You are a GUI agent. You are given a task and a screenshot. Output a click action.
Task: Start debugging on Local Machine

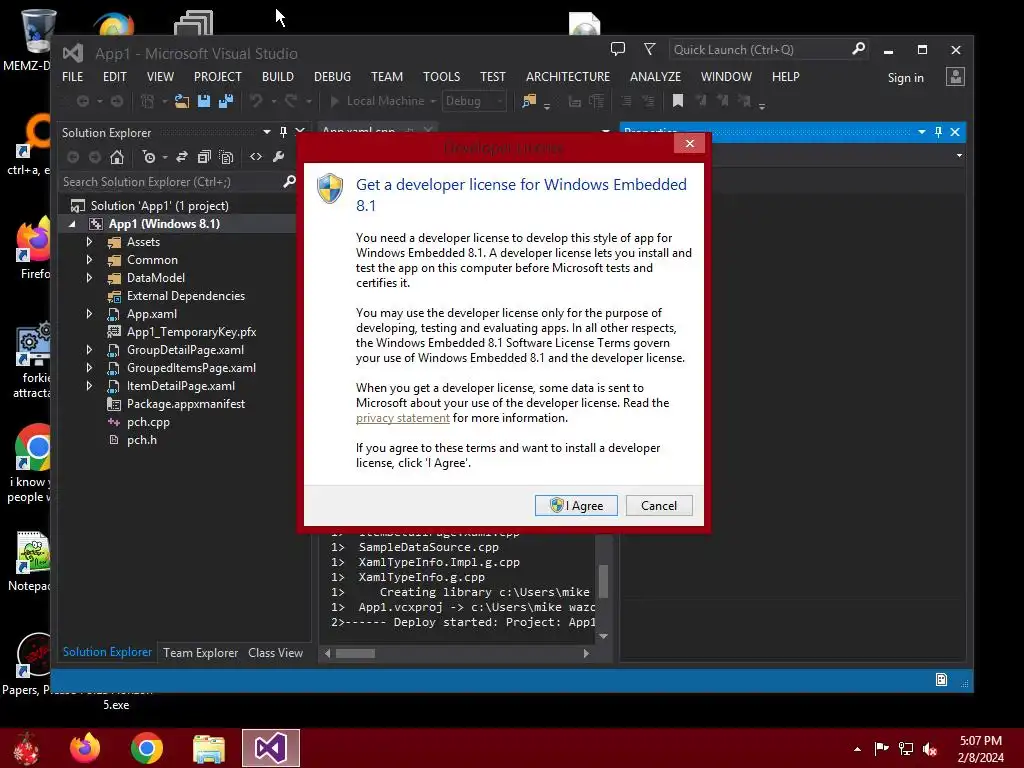pos(377,101)
